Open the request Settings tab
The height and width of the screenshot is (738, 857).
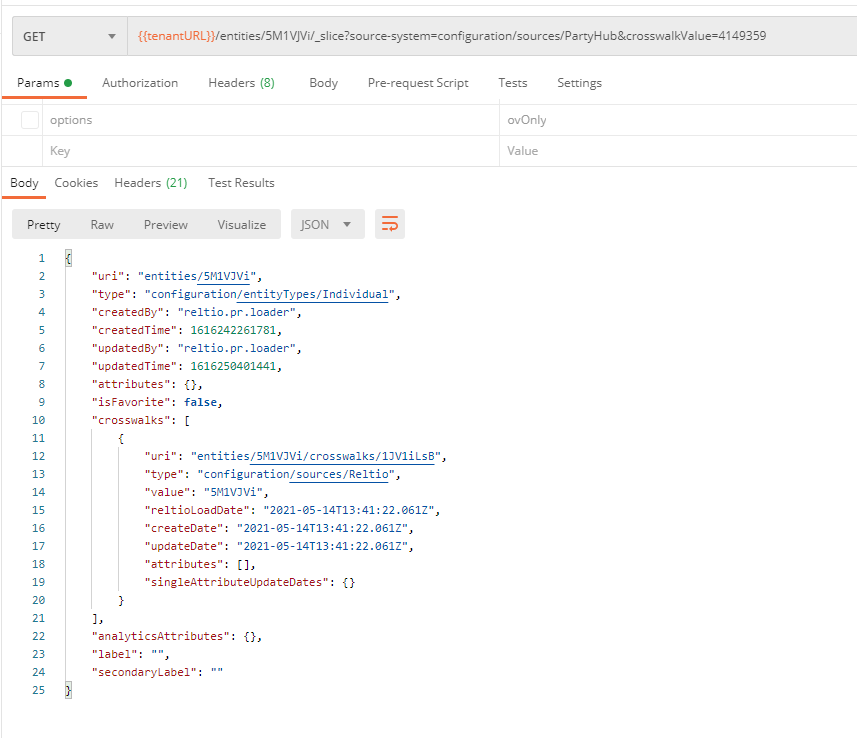point(579,83)
